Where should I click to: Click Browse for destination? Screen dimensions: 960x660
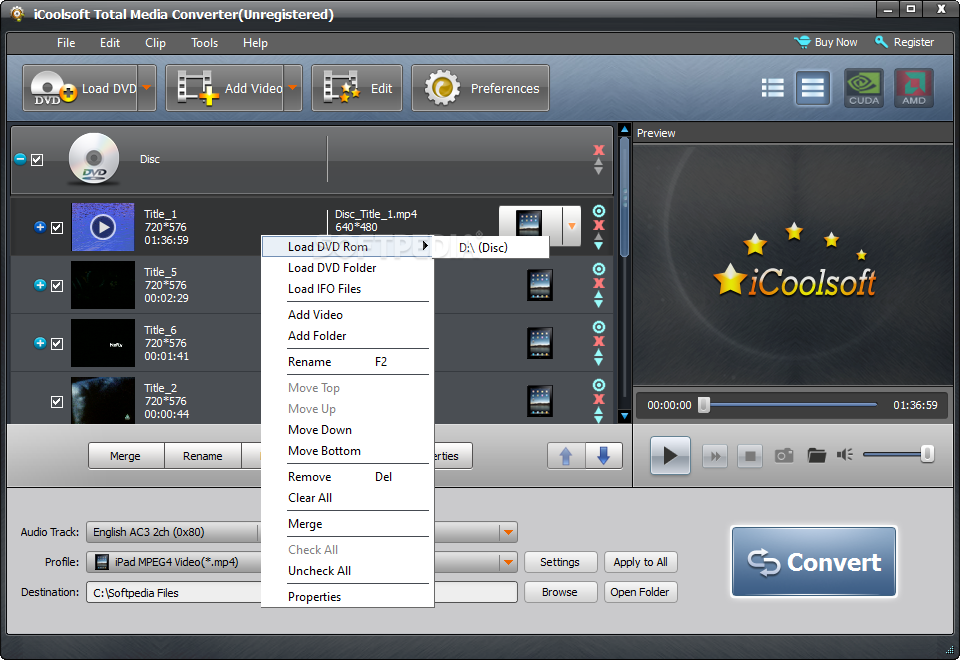click(x=560, y=592)
